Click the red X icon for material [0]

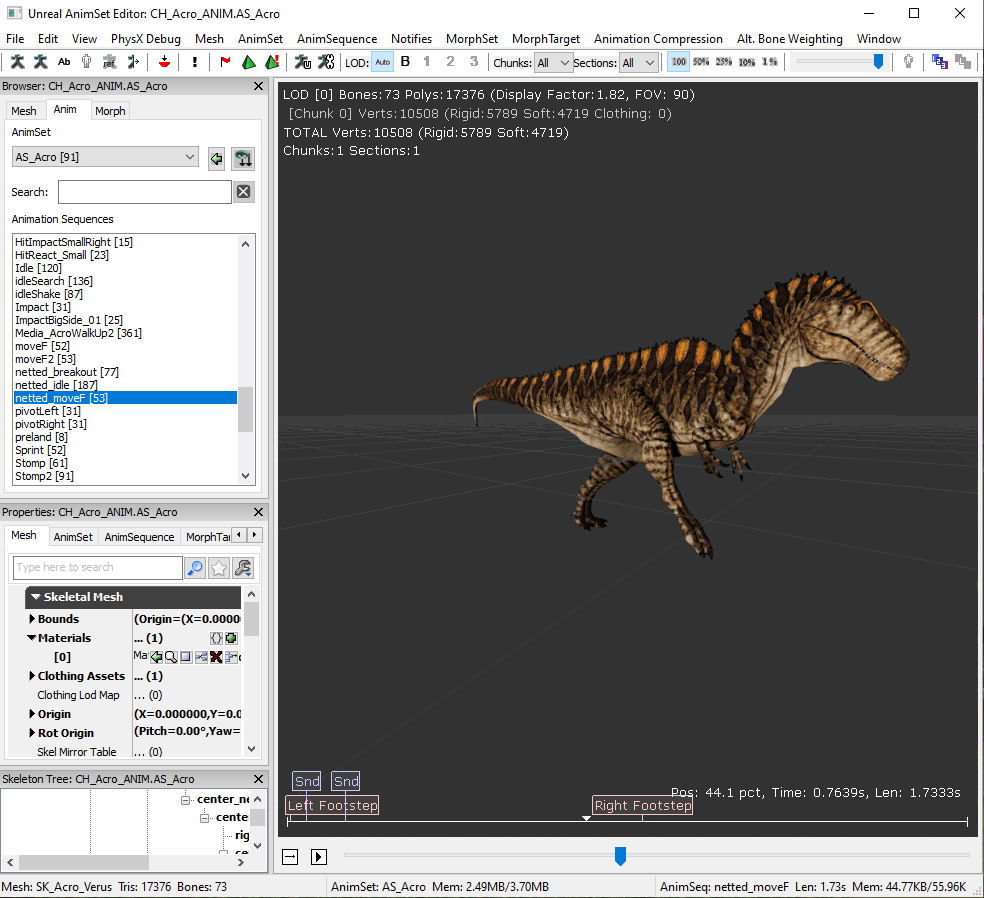pyautogui.click(x=216, y=657)
